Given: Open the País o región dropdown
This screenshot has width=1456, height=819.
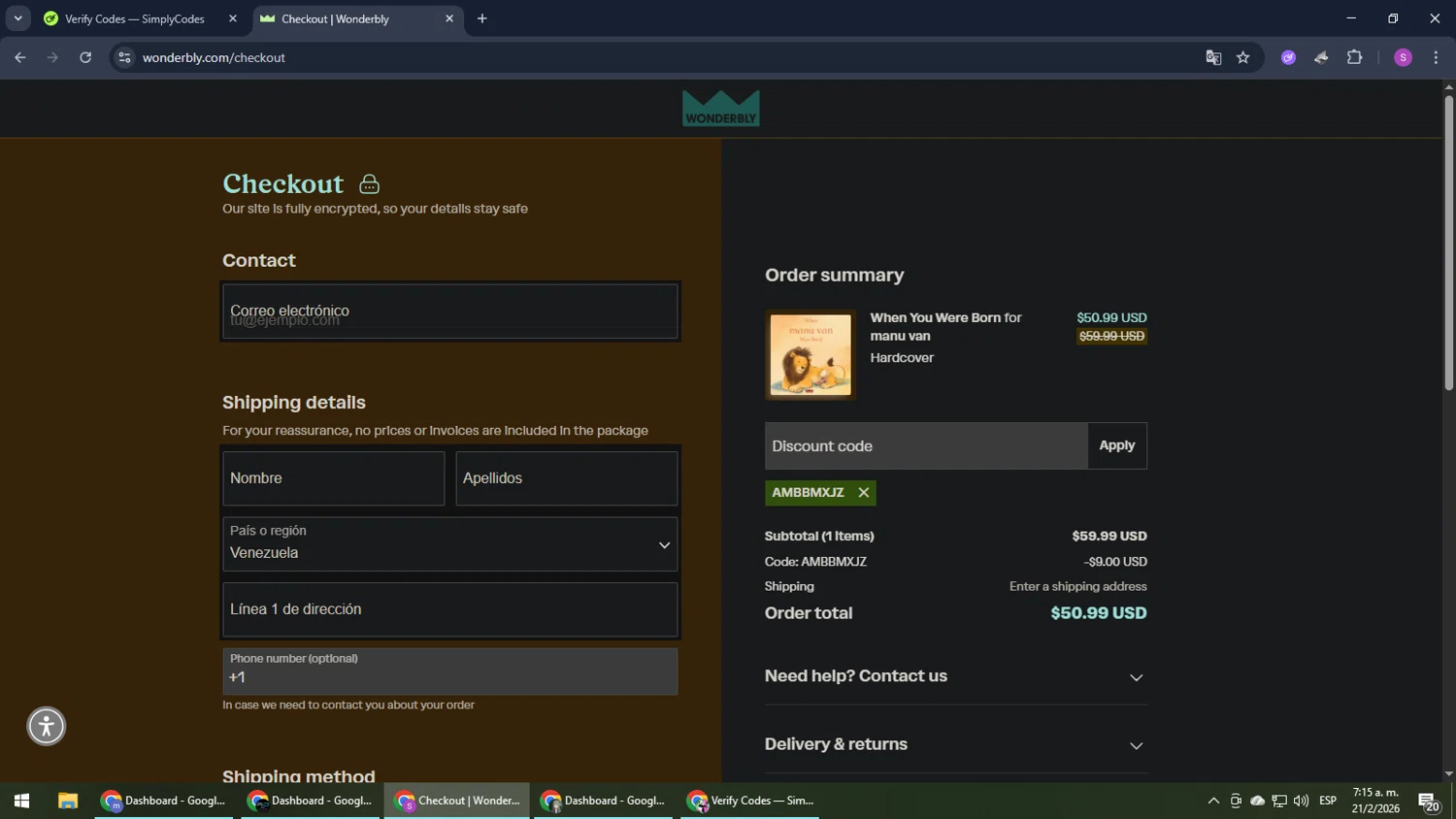Looking at the screenshot, I should point(449,543).
